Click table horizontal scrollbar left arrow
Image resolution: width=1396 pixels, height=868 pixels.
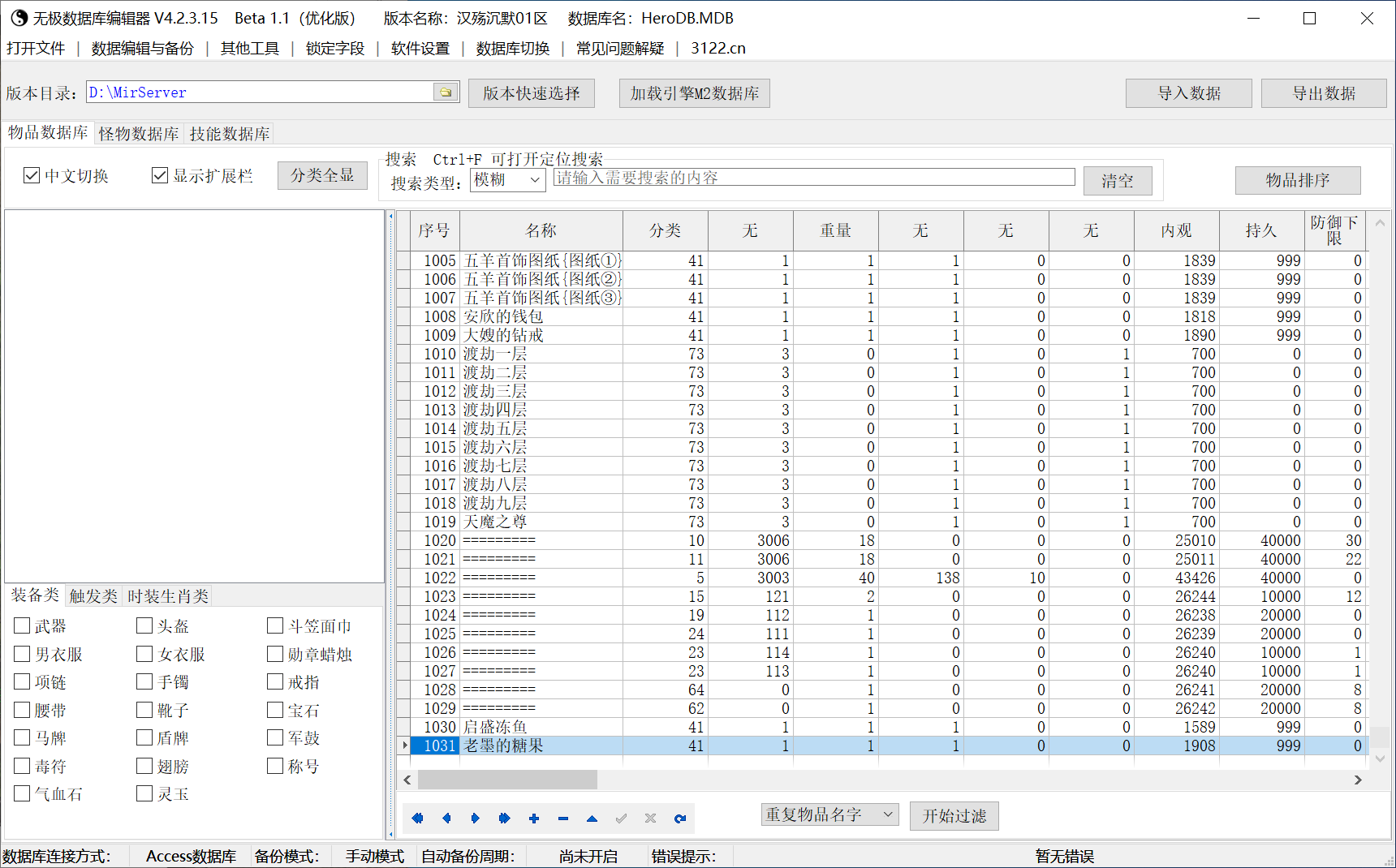coord(407,780)
